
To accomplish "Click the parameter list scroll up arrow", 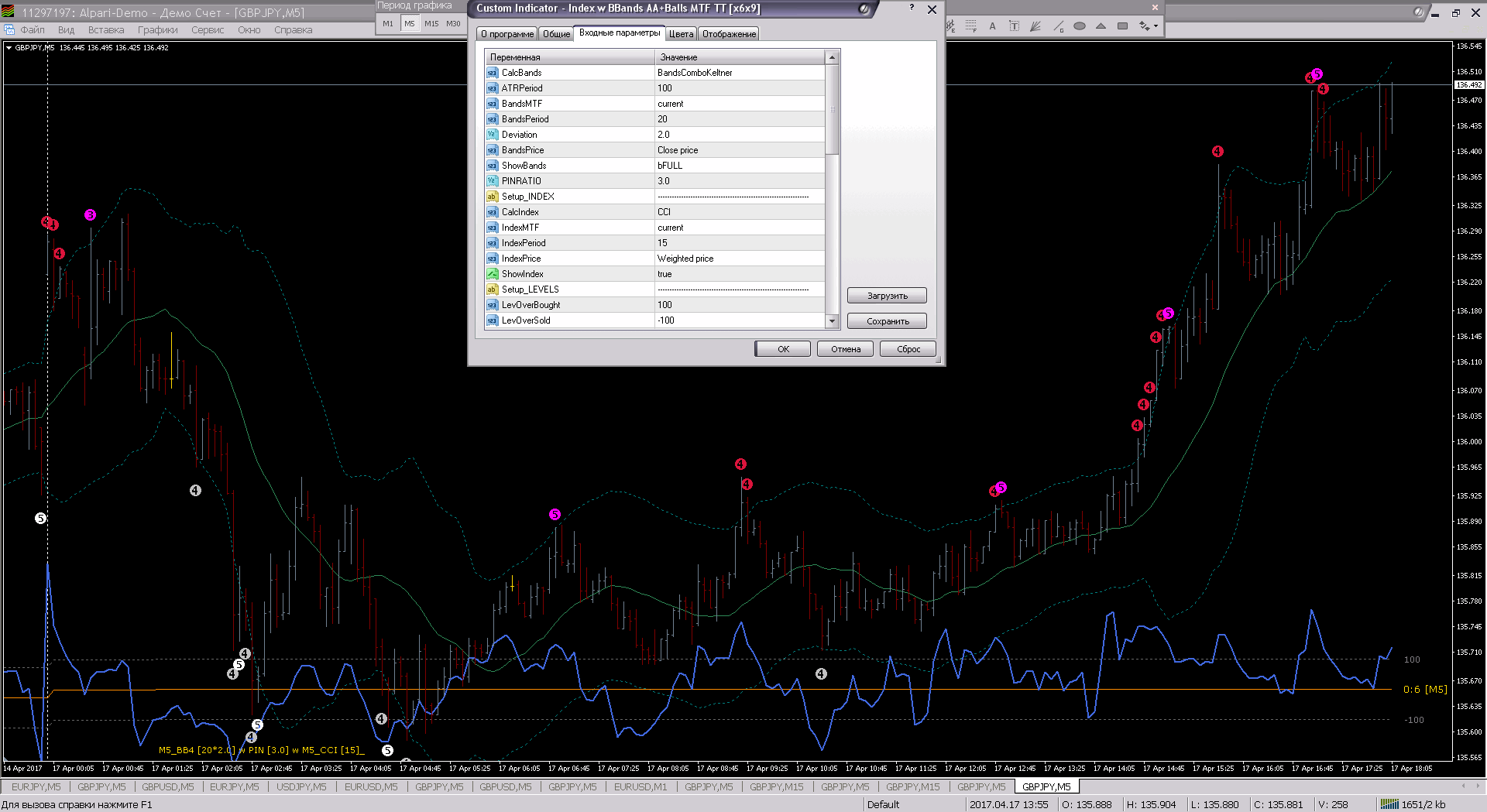I will pos(833,58).
